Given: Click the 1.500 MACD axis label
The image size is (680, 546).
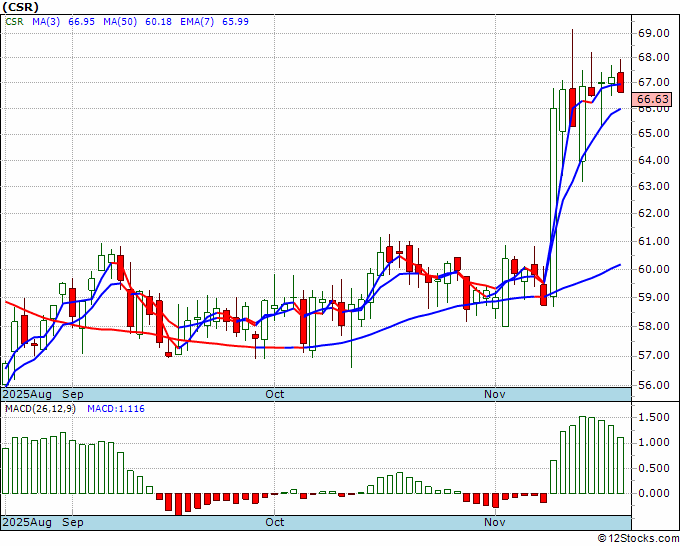Looking at the screenshot, I should (x=654, y=417).
